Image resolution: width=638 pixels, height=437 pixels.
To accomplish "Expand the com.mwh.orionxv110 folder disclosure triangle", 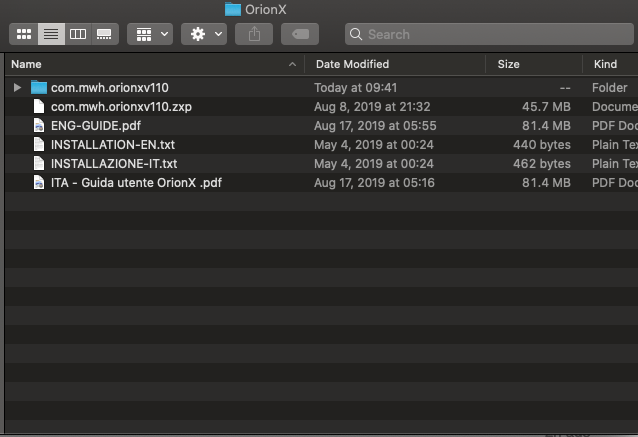I will coord(17,87).
